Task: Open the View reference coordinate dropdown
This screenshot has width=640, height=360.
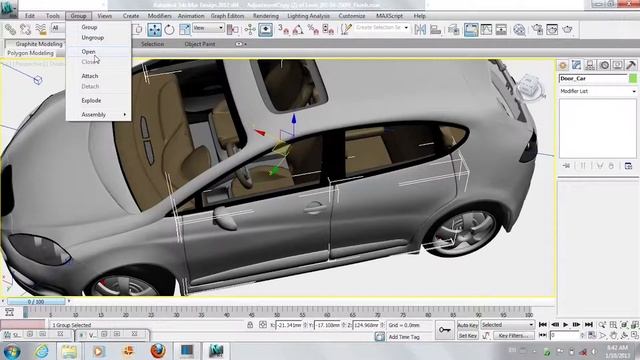Action: click(x=208, y=28)
